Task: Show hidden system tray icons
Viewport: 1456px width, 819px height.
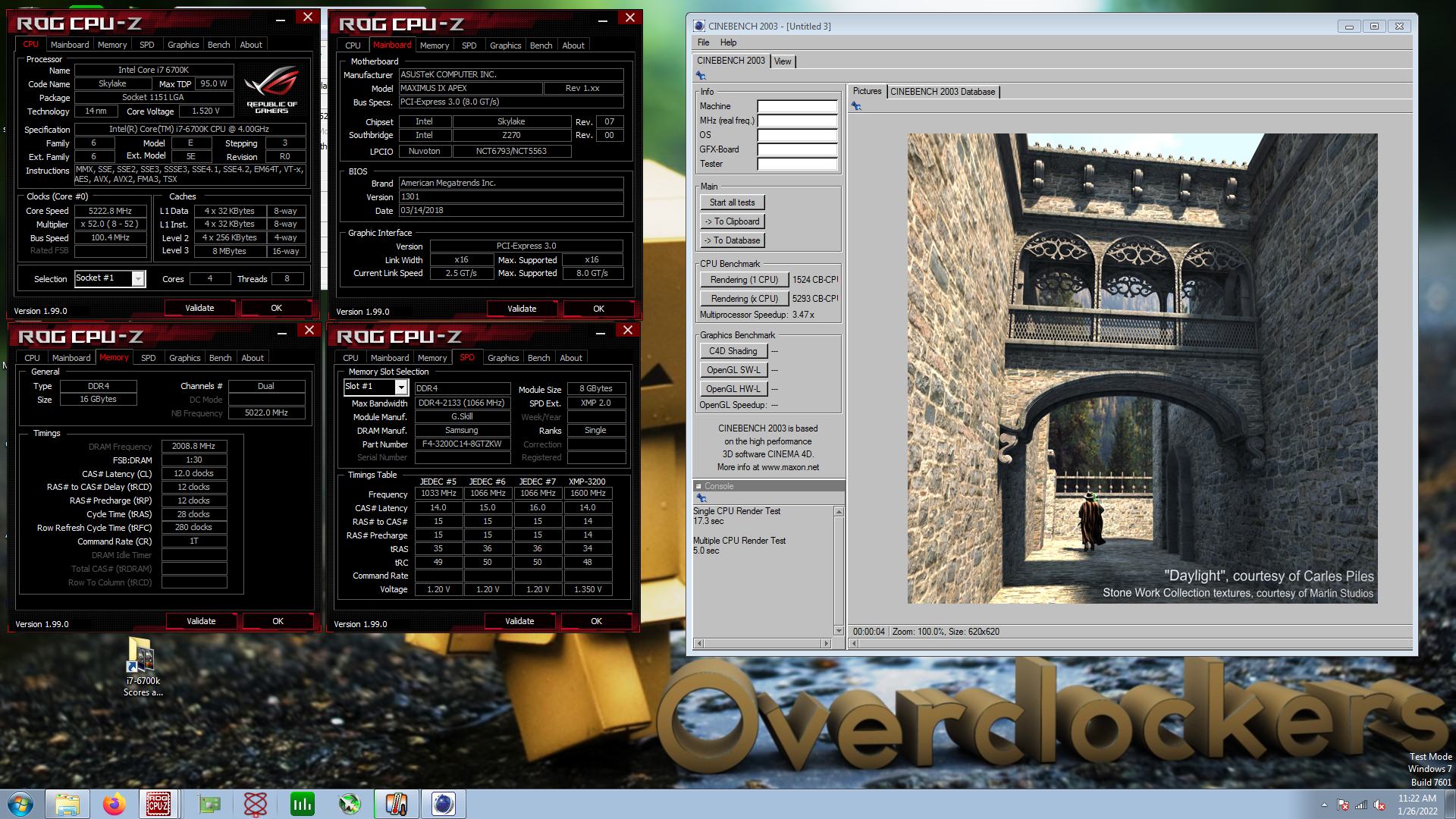Action: [x=1324, y=805]
